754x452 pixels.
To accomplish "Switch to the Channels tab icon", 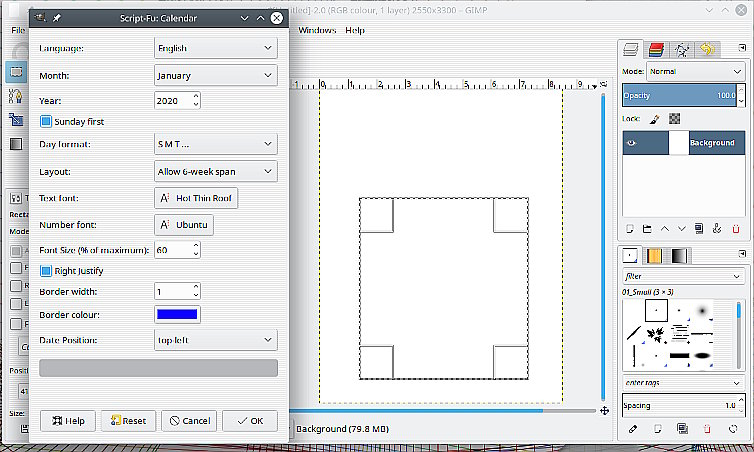I will tap(656, 49).
